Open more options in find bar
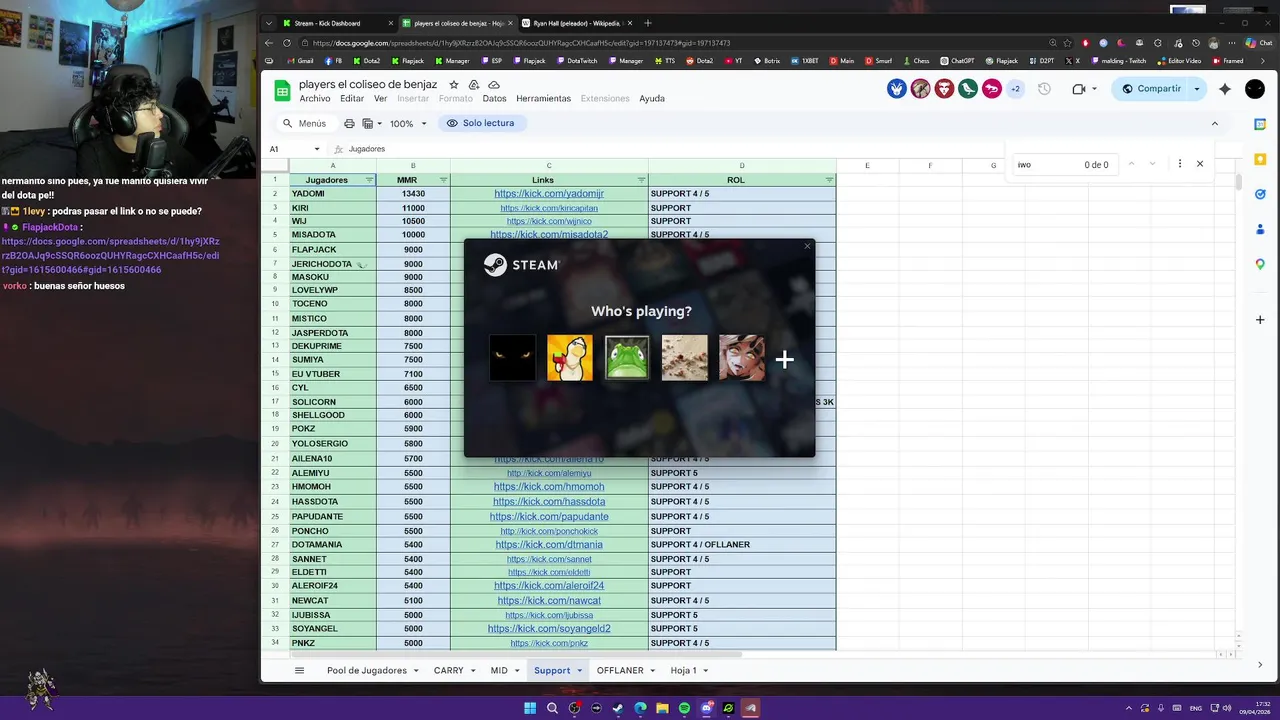The image size is (1280, 720). [x=1180, y=164]
